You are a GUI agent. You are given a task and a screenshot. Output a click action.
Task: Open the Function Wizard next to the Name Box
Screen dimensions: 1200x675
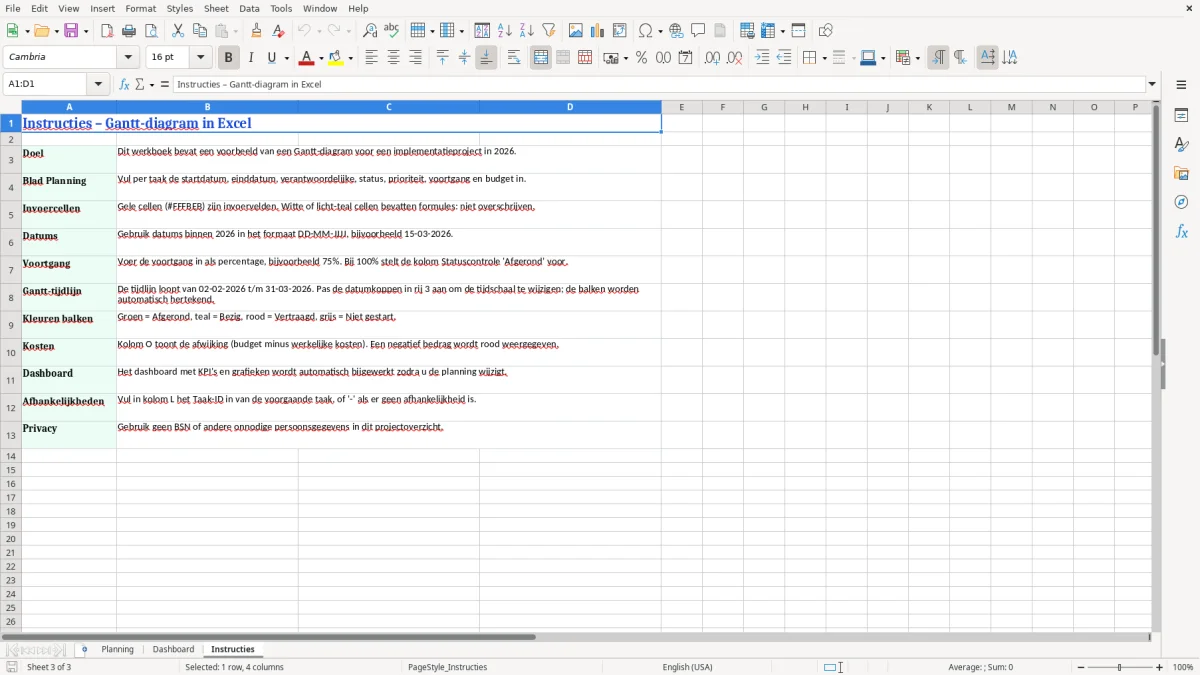tap(124, 84)
